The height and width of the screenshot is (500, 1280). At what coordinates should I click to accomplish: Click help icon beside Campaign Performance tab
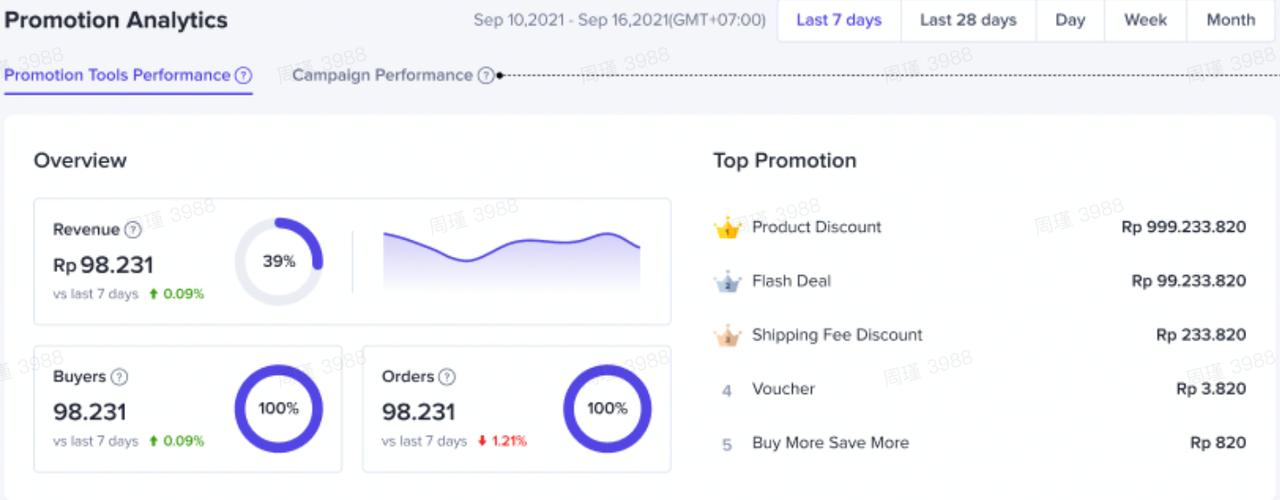tap(486, 76)
